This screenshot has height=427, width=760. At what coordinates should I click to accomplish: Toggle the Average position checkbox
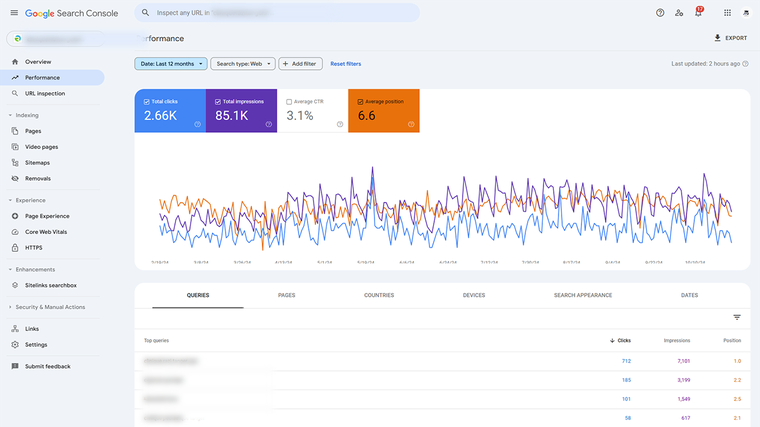click(359, 101)
